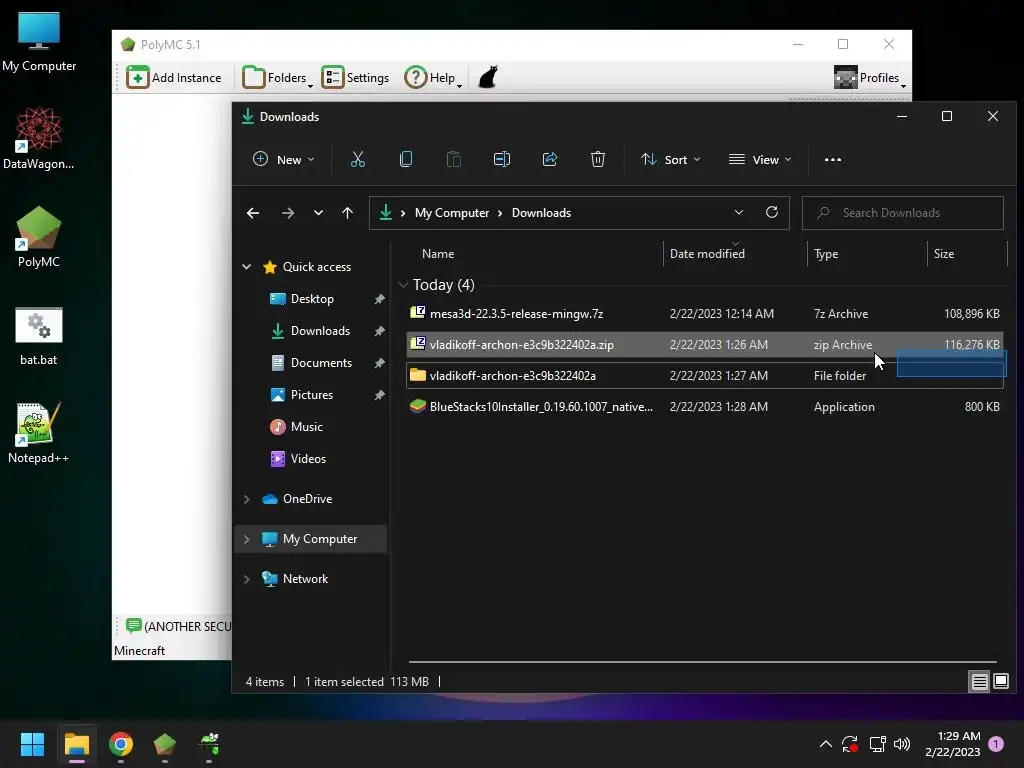Collapse the Today (4) group
Screen dimensions: 1024x768
pos(403,285)
